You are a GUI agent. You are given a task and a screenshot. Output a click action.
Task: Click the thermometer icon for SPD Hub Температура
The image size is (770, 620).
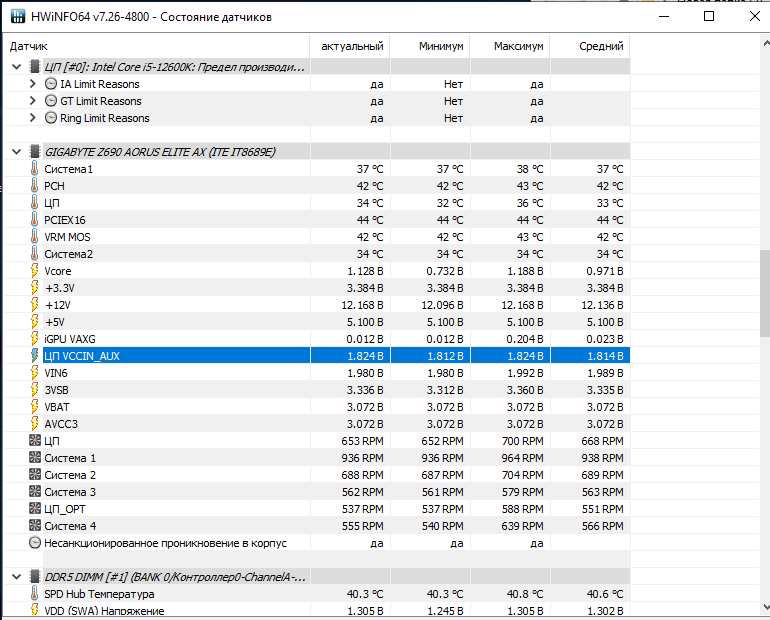point(34,594)
